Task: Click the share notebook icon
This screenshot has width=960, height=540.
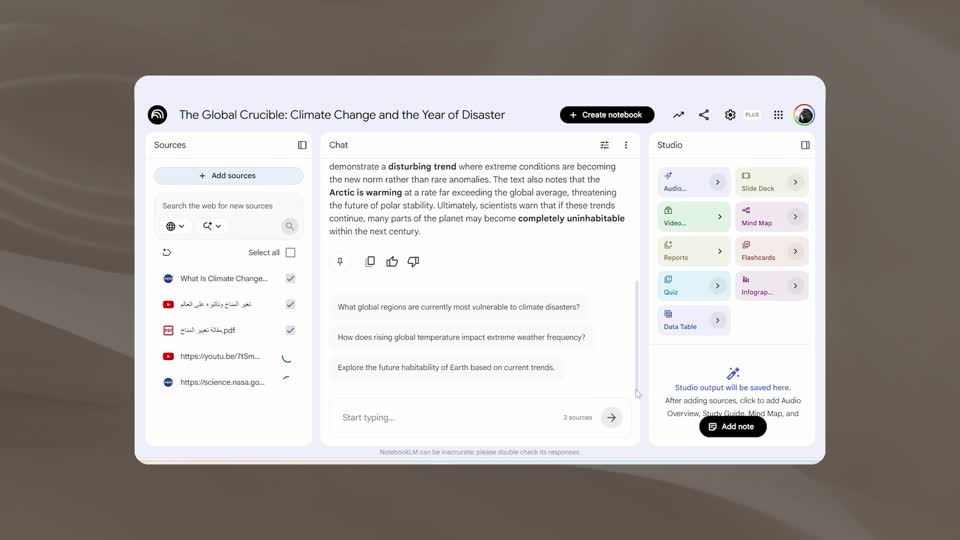Action: (x=704, y=114)
